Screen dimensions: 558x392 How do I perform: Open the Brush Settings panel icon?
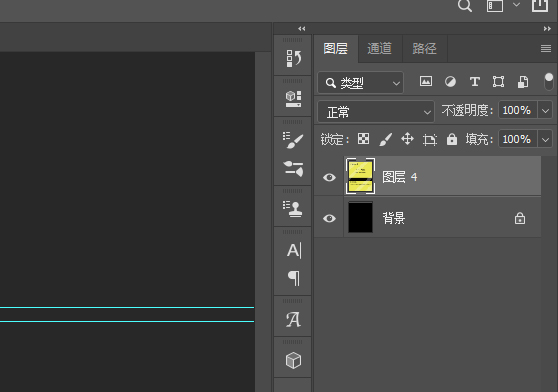pos(293,140)
